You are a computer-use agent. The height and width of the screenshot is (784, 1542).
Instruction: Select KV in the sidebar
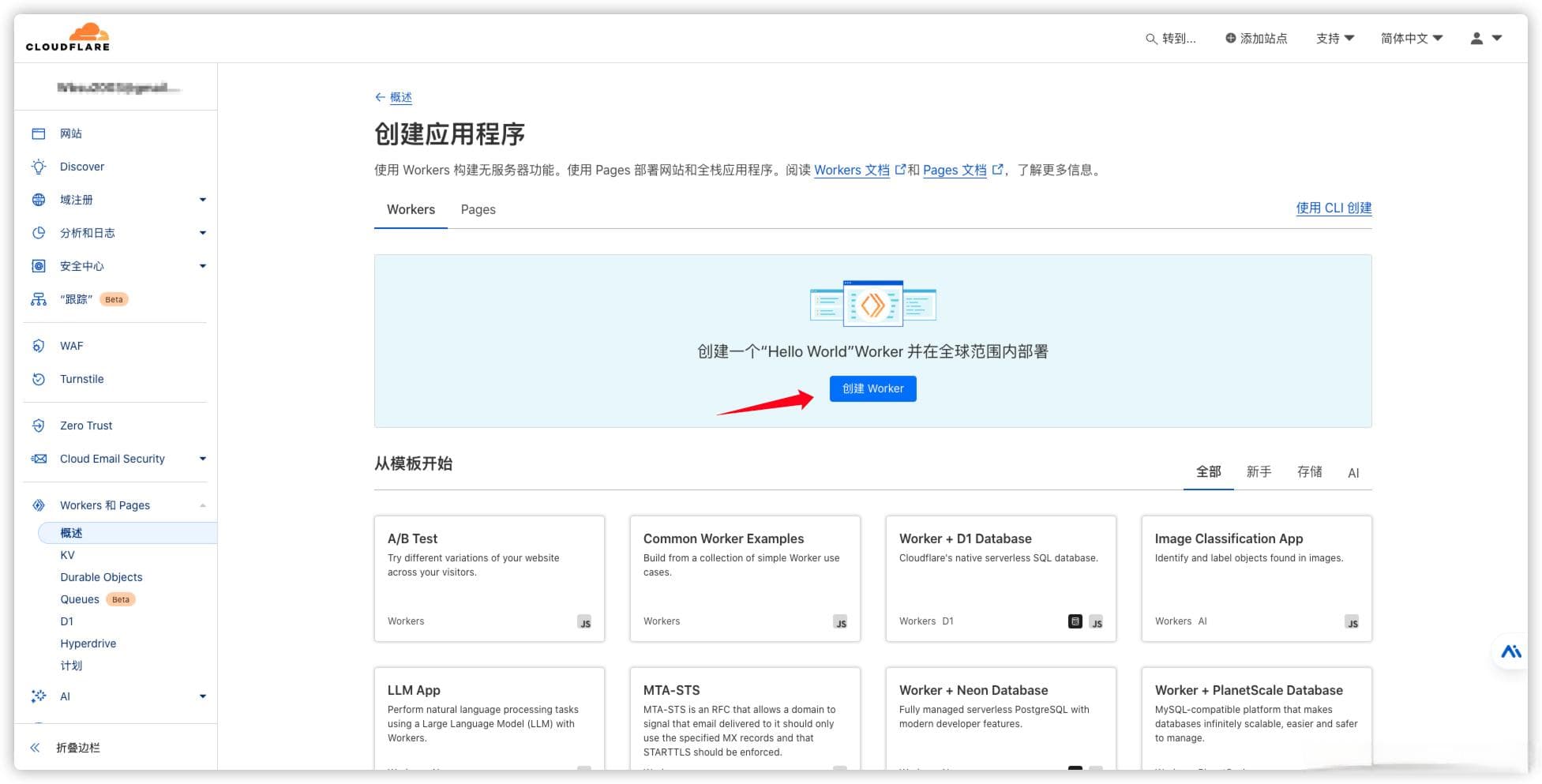tap(68, 555)
